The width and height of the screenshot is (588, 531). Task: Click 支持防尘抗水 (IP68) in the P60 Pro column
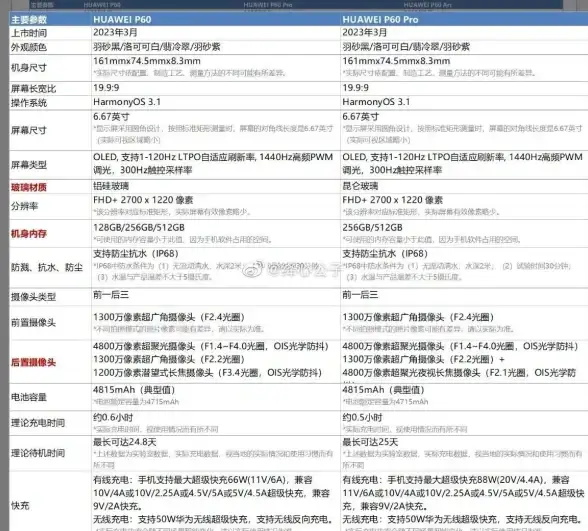pos(385,254)
